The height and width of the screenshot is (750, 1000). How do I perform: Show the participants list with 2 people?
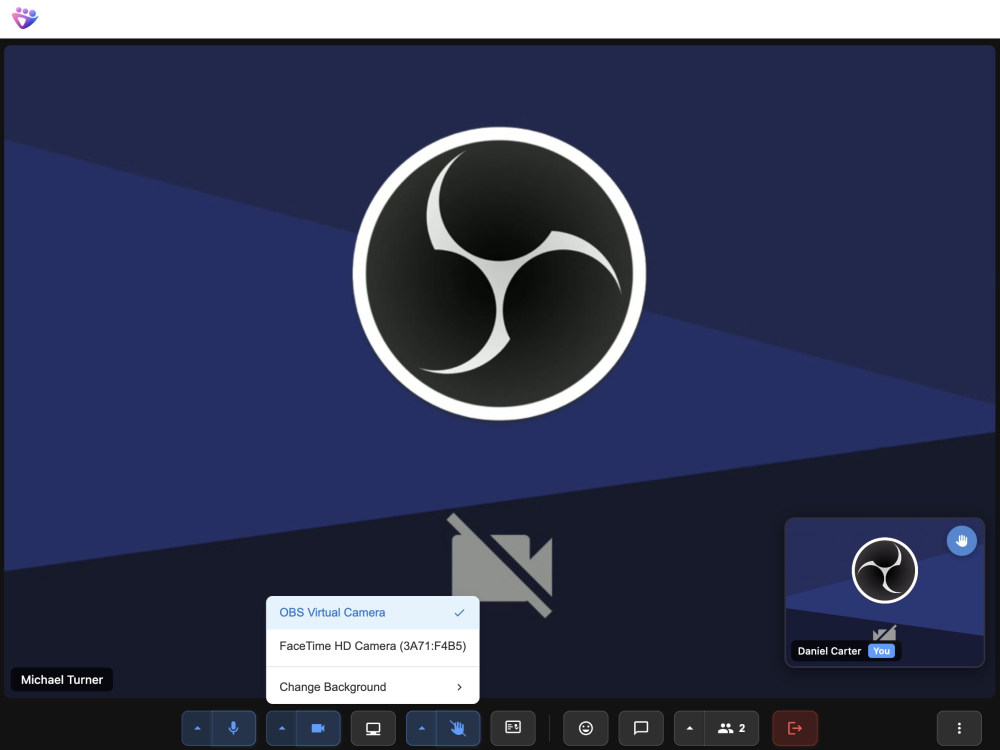coord(732,728)
